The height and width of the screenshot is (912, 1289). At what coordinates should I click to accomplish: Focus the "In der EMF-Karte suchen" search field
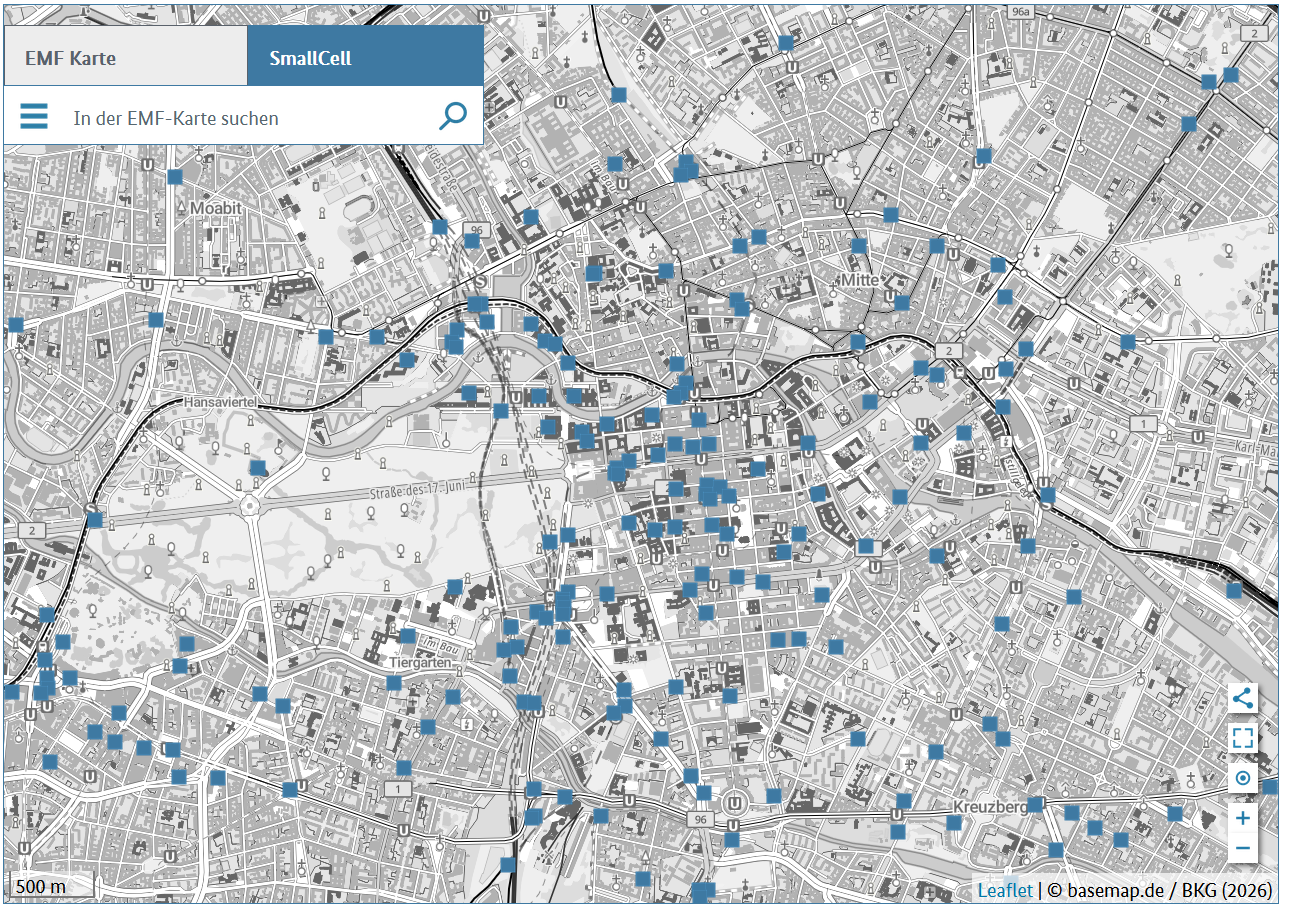(250, 117)
